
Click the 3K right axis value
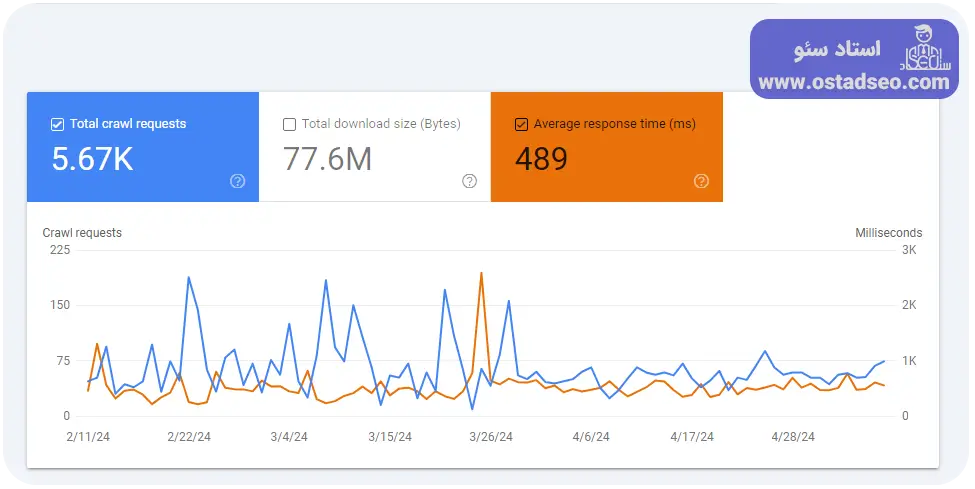(x=909, y=250)
